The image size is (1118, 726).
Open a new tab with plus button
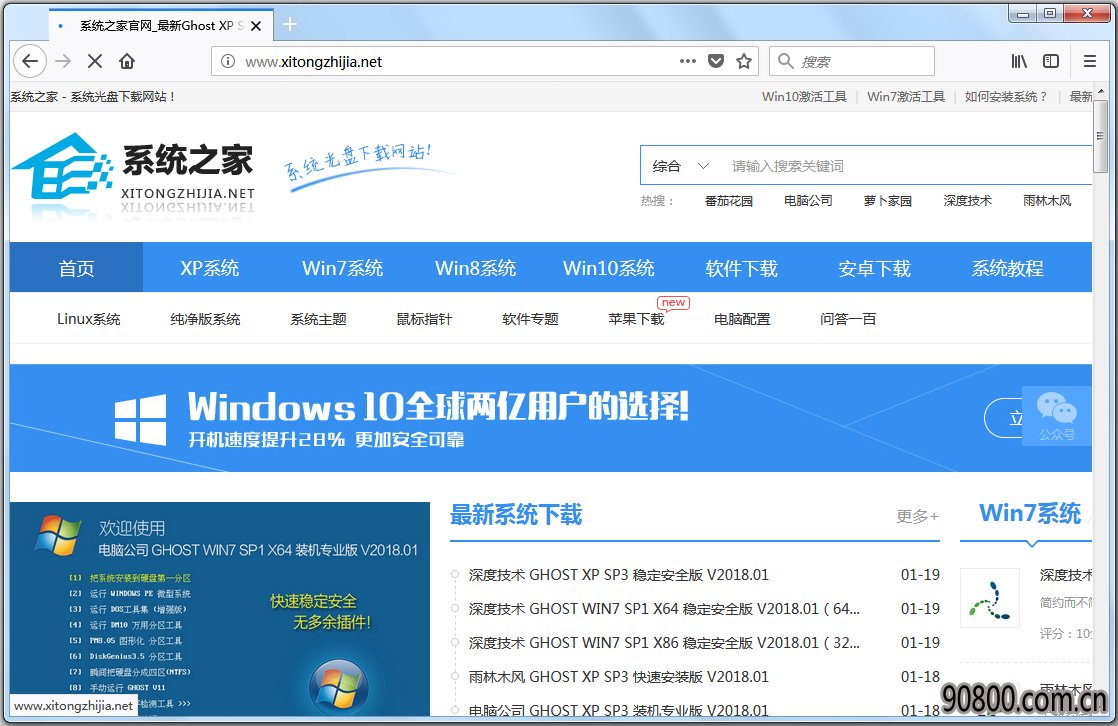point(289,24)
